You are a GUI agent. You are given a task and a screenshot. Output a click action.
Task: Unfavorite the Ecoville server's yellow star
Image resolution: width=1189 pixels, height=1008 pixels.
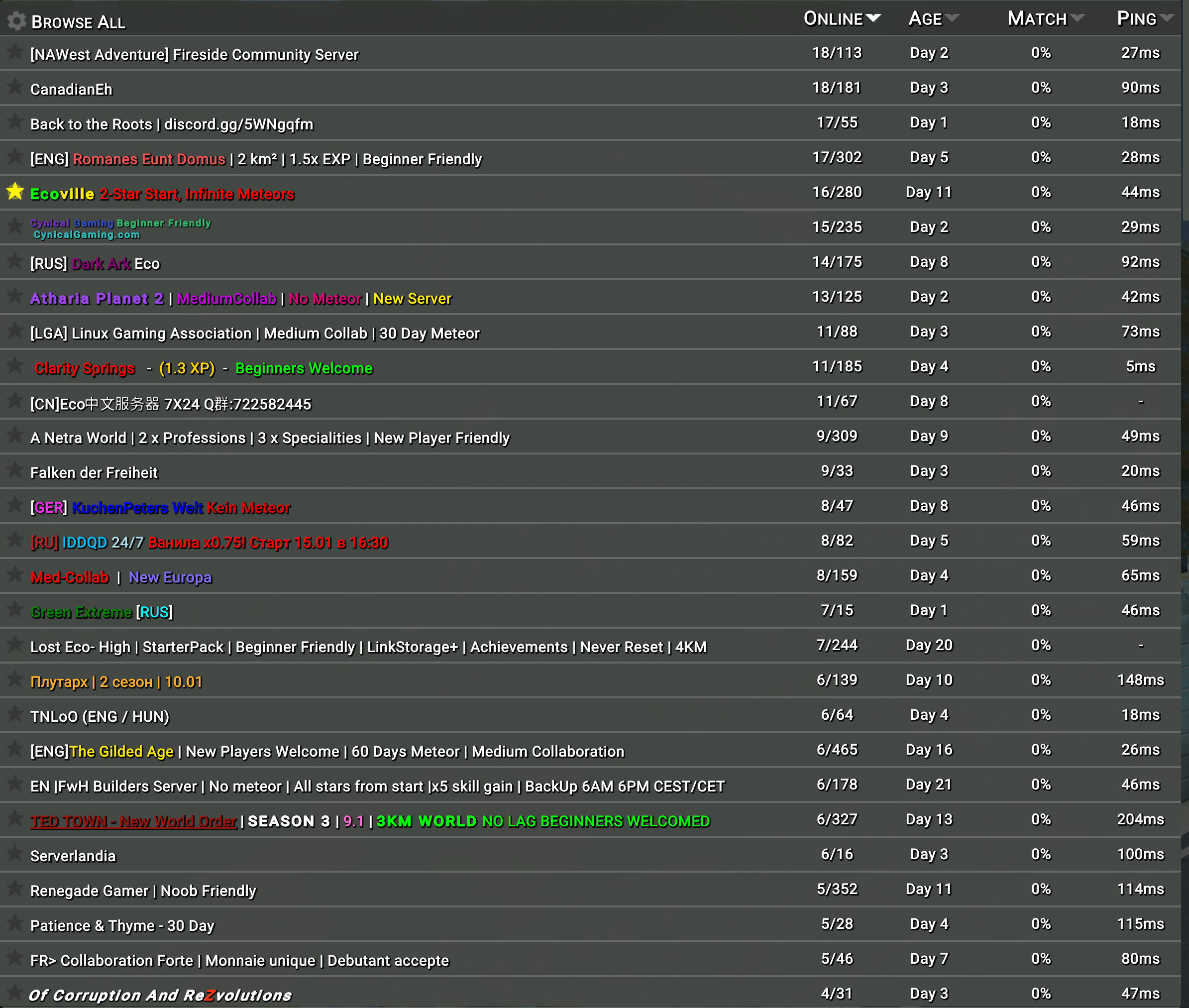click(x=14, y=192)
